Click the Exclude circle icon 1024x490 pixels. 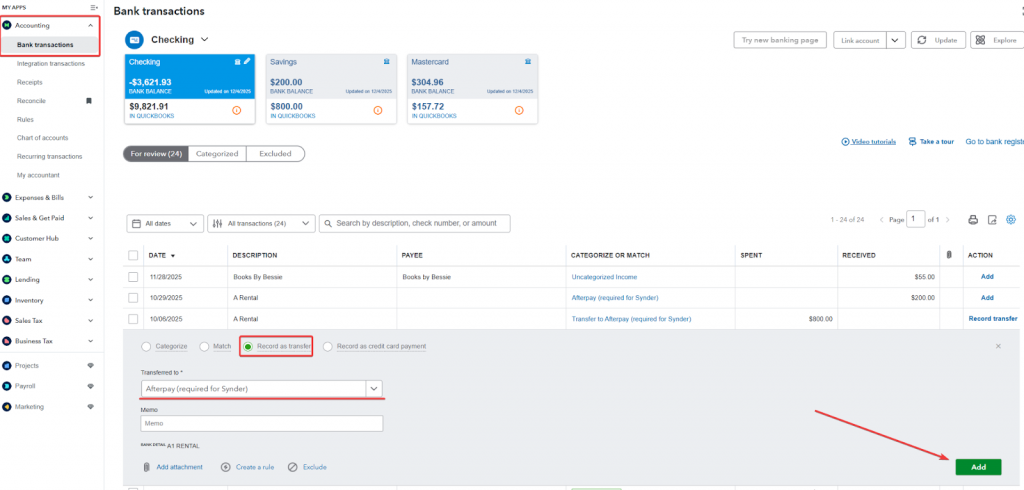[x=292, y=467]
